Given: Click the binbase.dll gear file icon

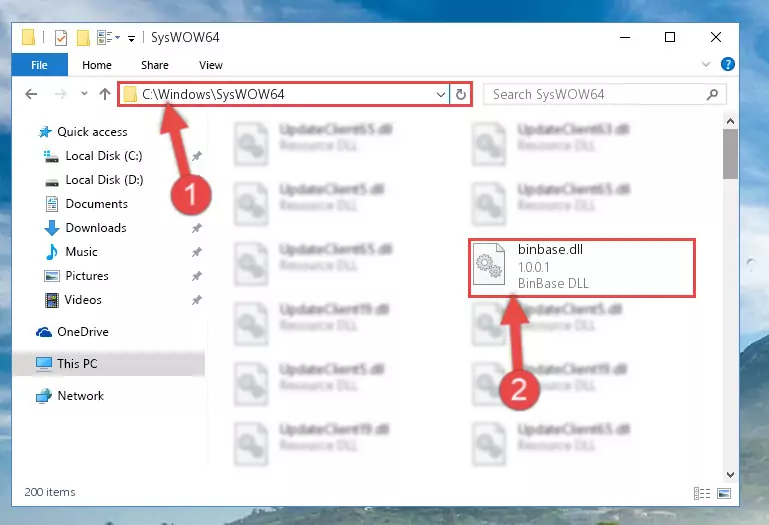Looking at the screenshot, I should click(489, 264).
